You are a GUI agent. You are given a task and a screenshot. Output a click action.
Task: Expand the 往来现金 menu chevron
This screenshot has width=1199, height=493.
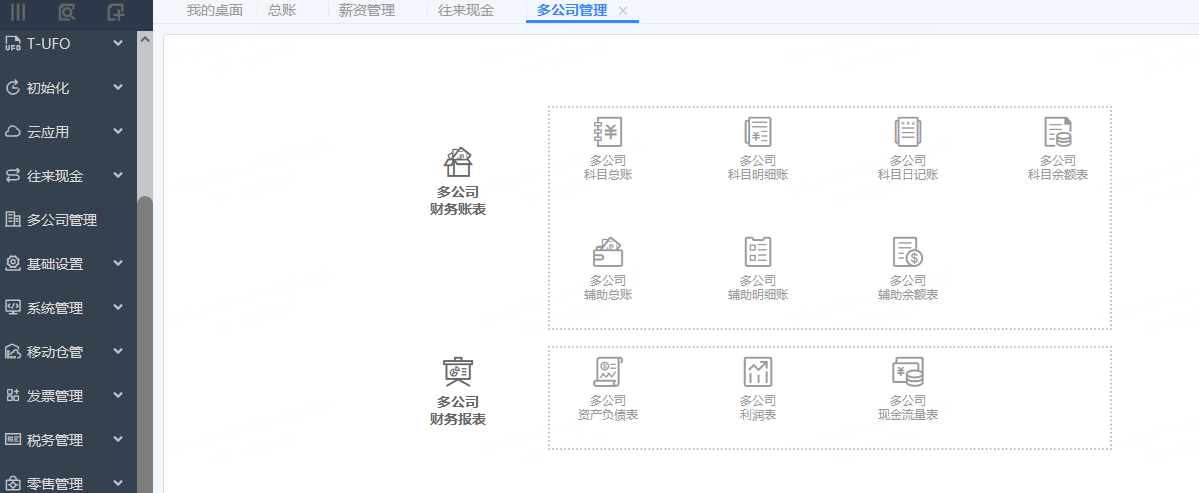(118, 176)
